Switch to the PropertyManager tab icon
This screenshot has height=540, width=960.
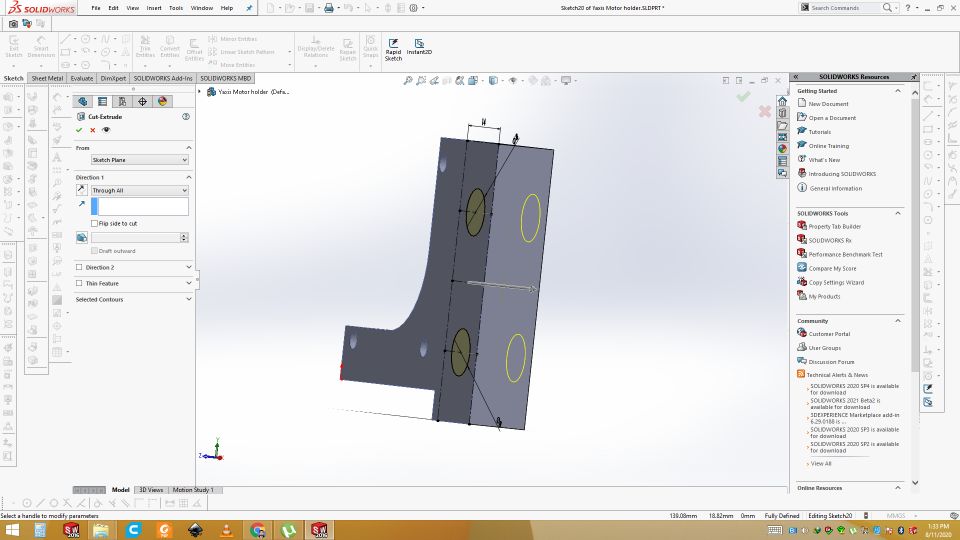coord(102,101)
